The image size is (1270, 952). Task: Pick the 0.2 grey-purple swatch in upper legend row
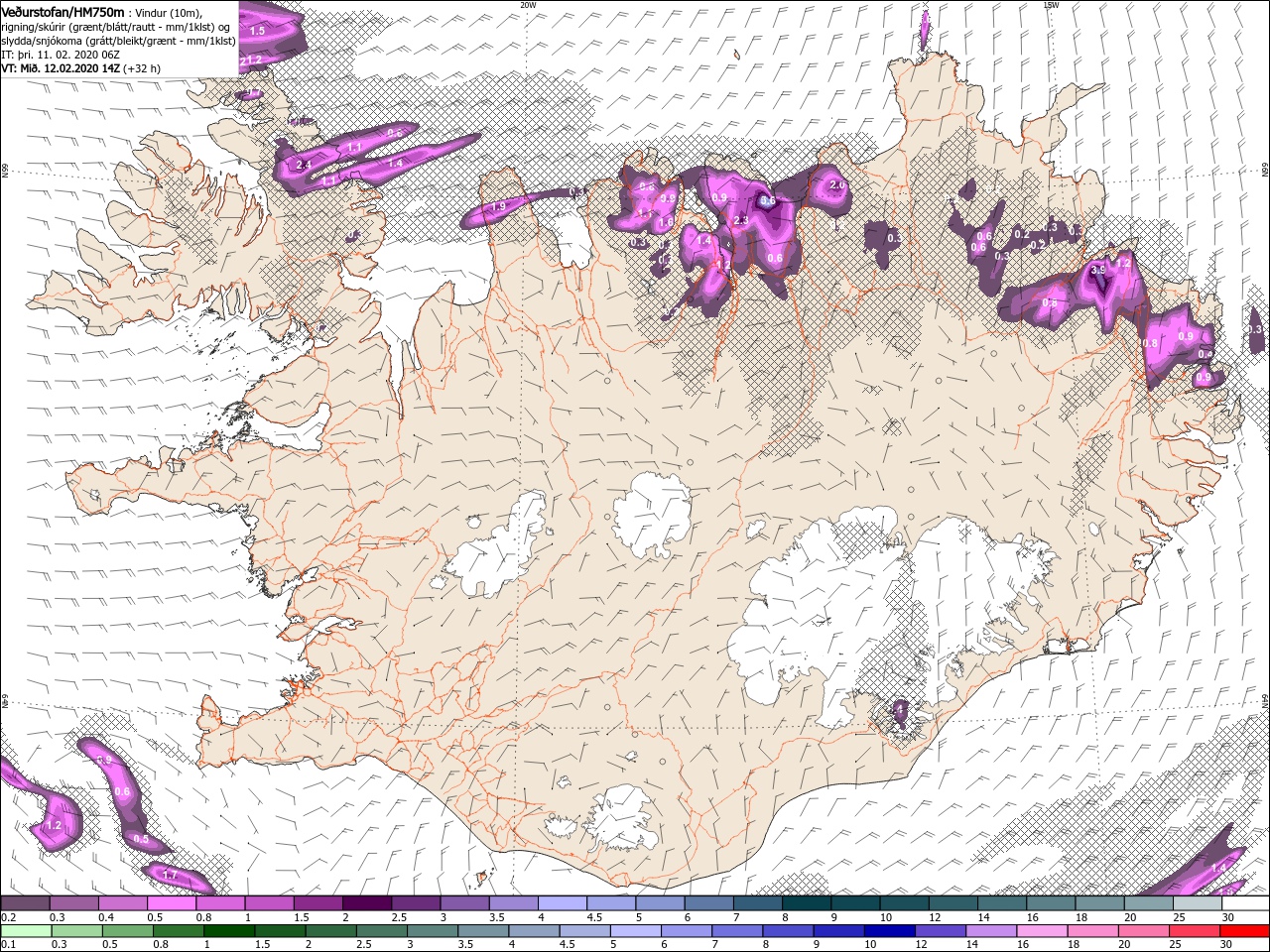click(x=25, y=903)
